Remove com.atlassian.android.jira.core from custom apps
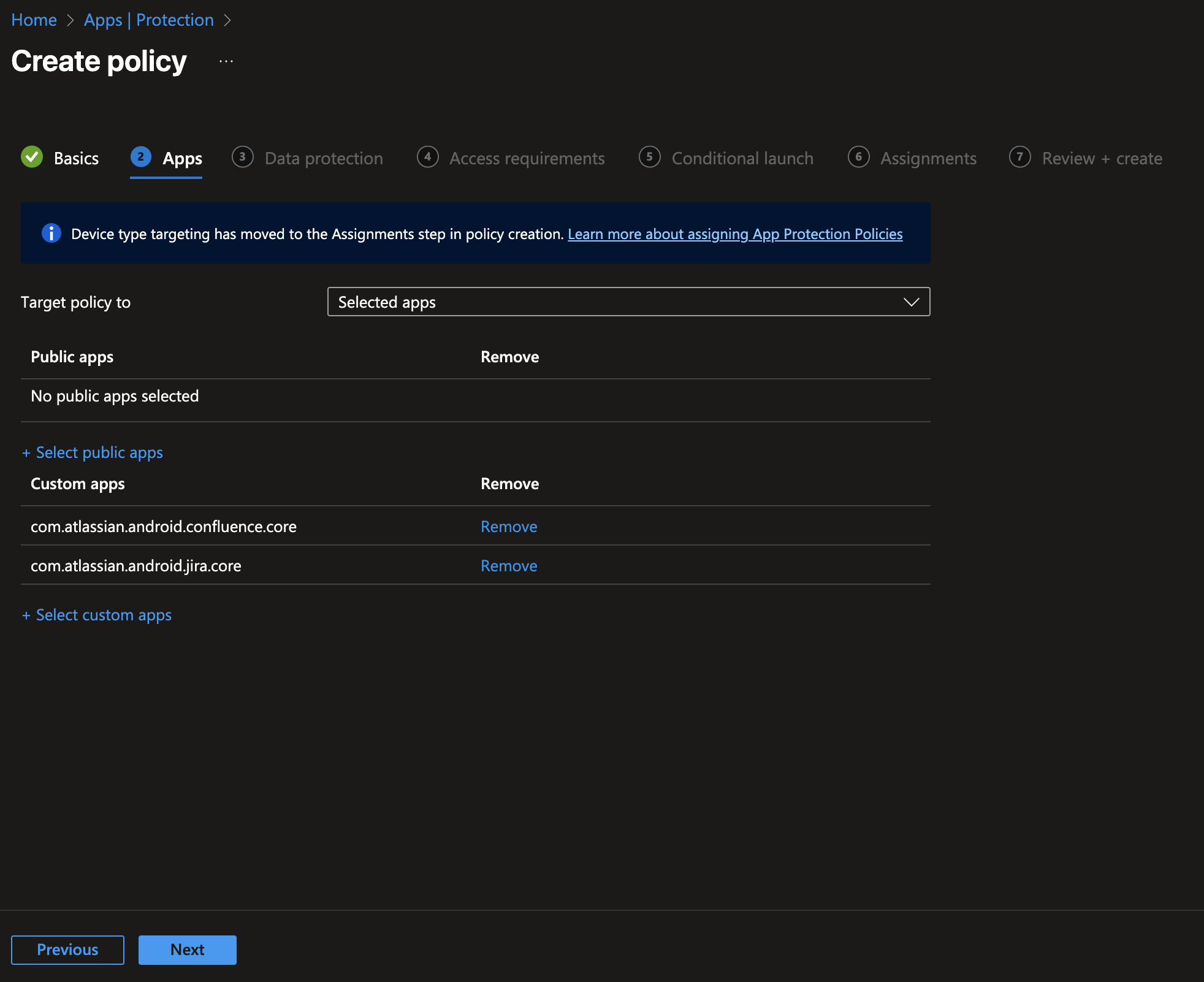Screen dimensions: 1204x982 (508, 565)
